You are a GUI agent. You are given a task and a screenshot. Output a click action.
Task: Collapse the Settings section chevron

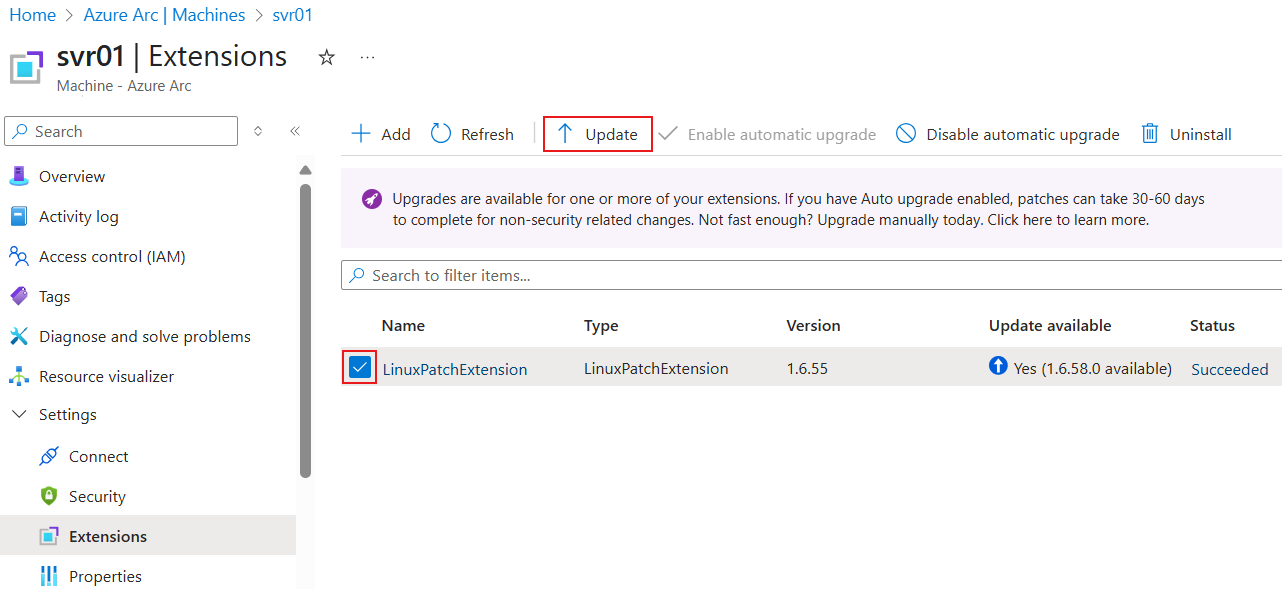(19, 414)
